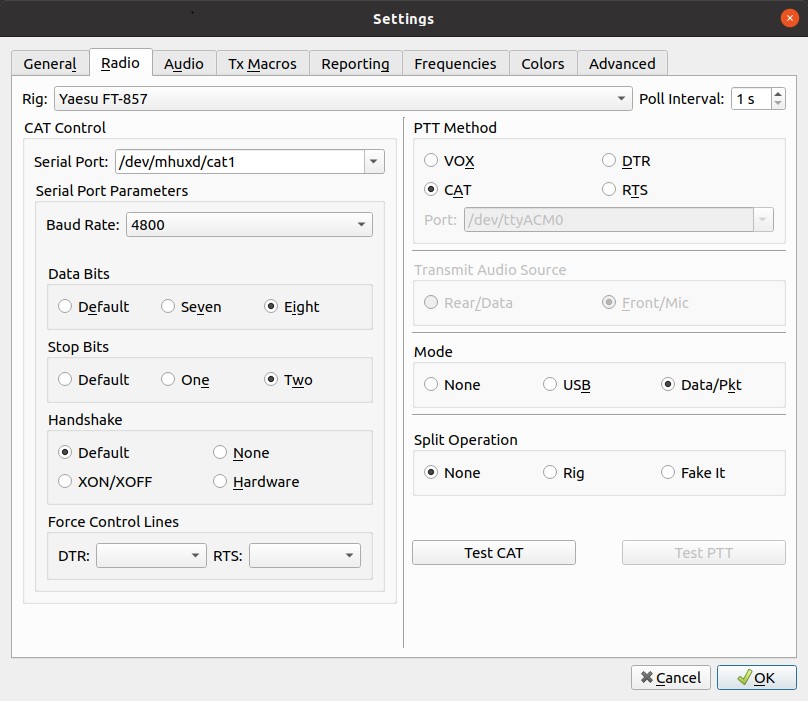Close the Settings dialog window
Viewport: 808px width, 701px height.
point(789,18)
